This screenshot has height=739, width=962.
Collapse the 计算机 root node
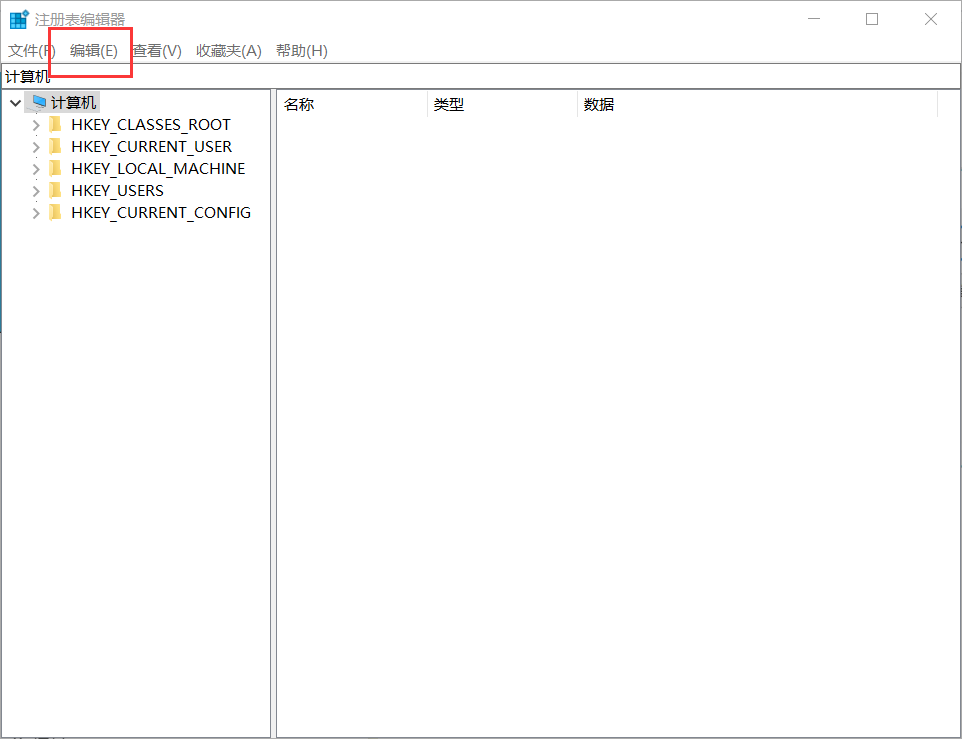(14, 101)
